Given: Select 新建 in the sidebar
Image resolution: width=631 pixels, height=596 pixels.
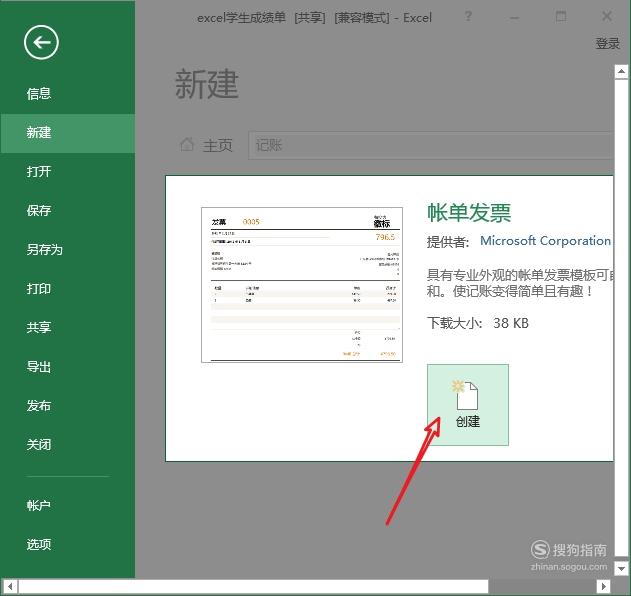Looking at the screenshot, I should [67, 133].
